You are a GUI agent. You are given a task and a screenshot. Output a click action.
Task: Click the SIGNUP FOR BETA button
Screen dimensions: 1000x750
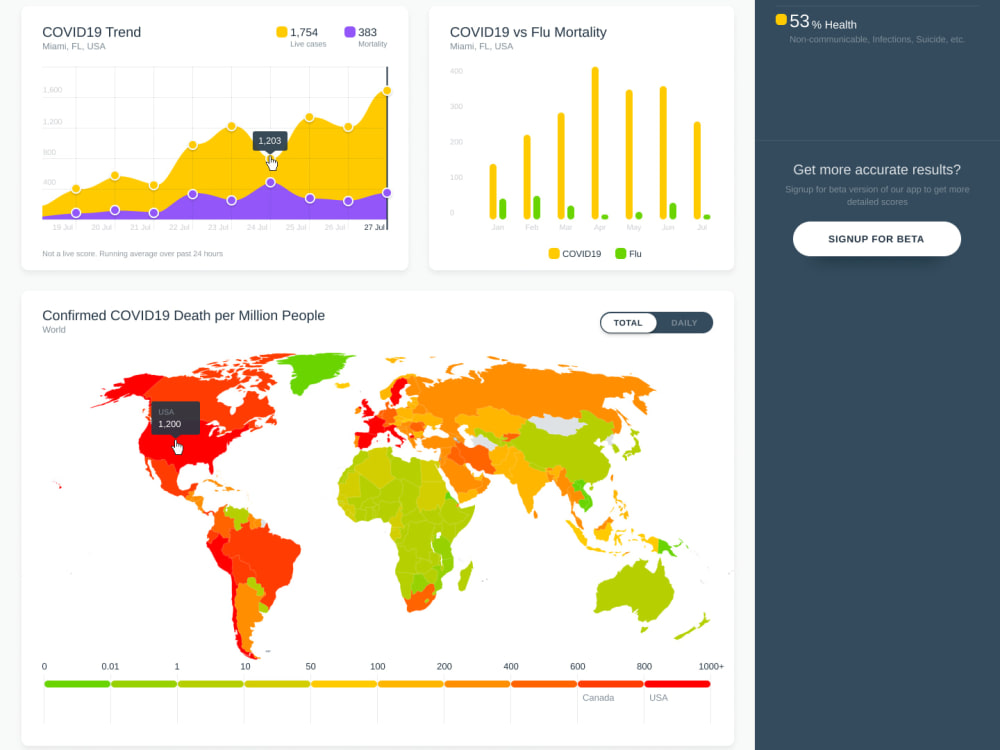[876, 239]
